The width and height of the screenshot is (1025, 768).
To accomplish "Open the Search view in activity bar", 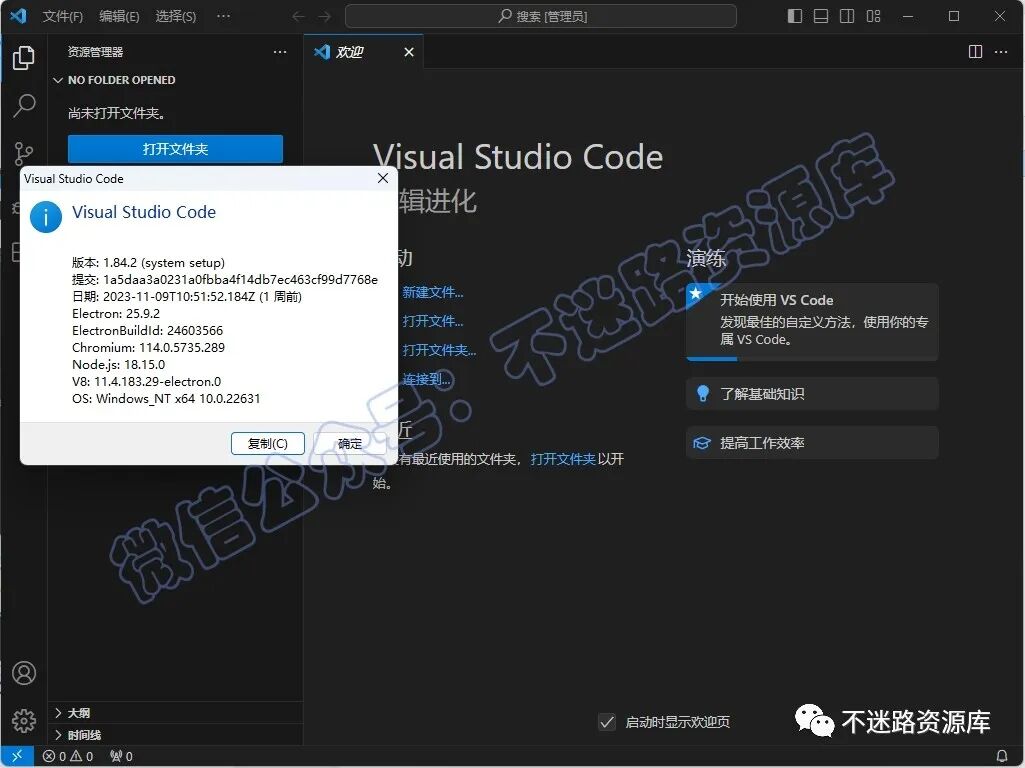I will 24,105.
